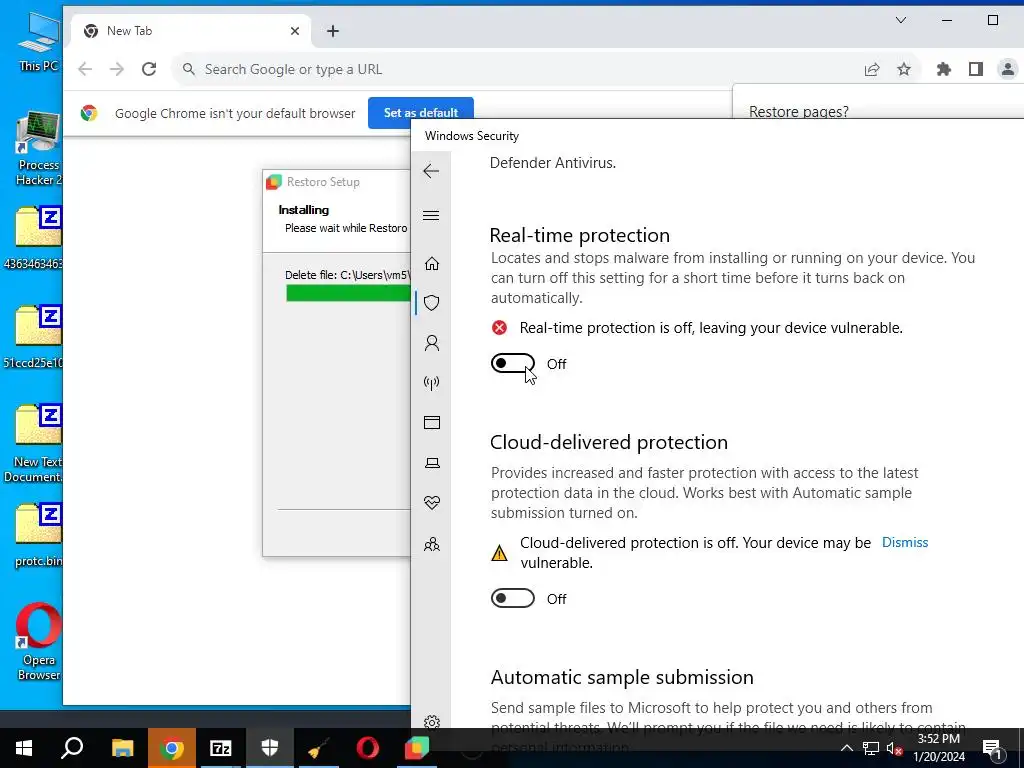The height and width of the screenshot is (768, 1024).
Task: Reload the Chrome page
Action: pyautogui.click(x=149, y=69)
